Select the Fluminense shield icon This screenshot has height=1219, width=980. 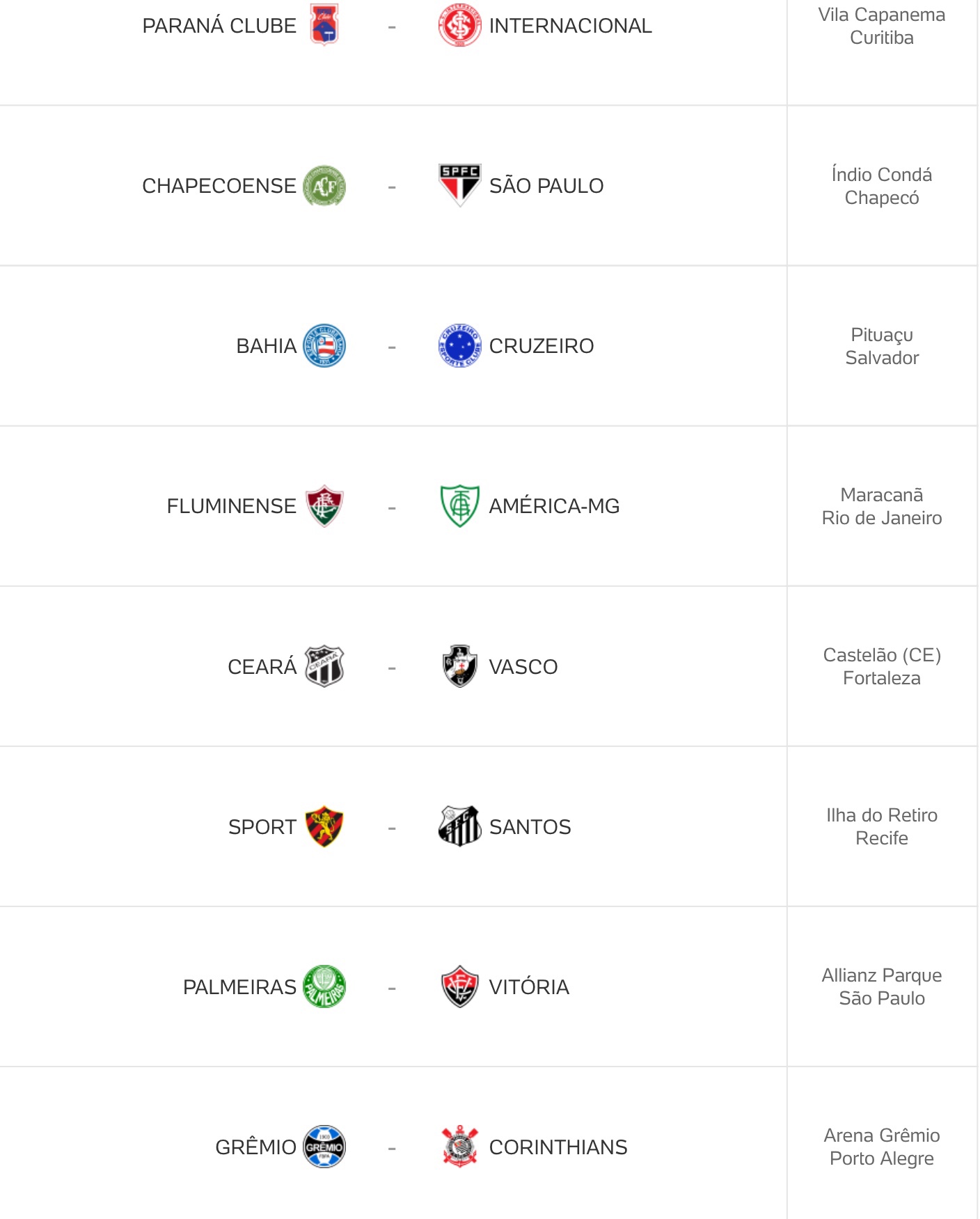point(324,506)
